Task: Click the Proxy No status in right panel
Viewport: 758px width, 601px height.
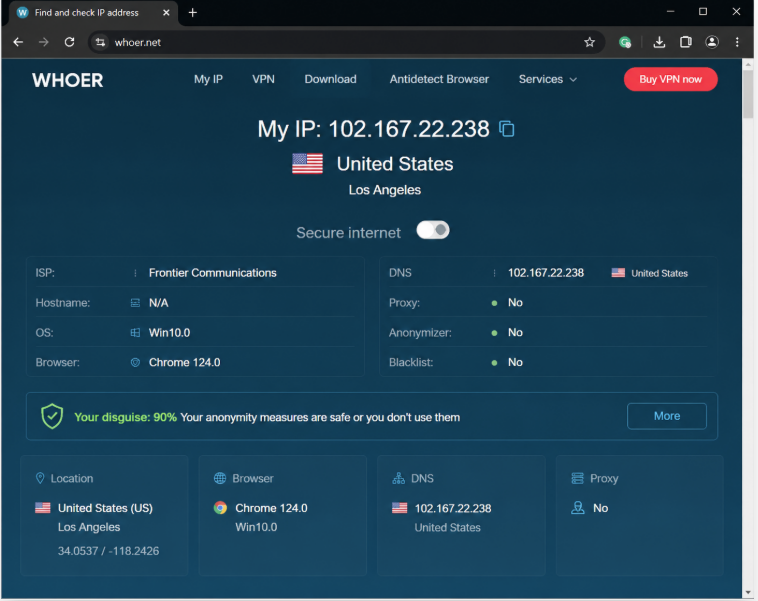Action: pyautogui.click(x=515, y=303)
